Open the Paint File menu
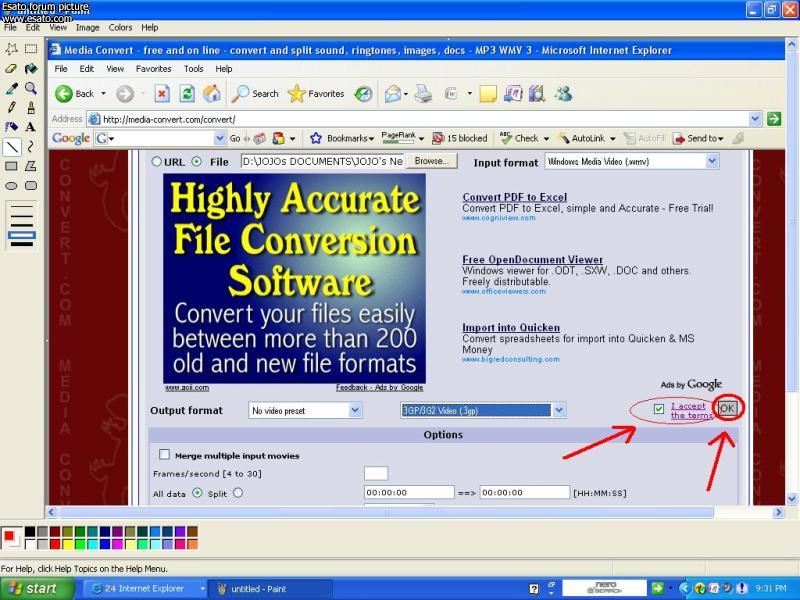Image resolution: width=800 pixels, height=600 pixels. [x=10, y=28]
